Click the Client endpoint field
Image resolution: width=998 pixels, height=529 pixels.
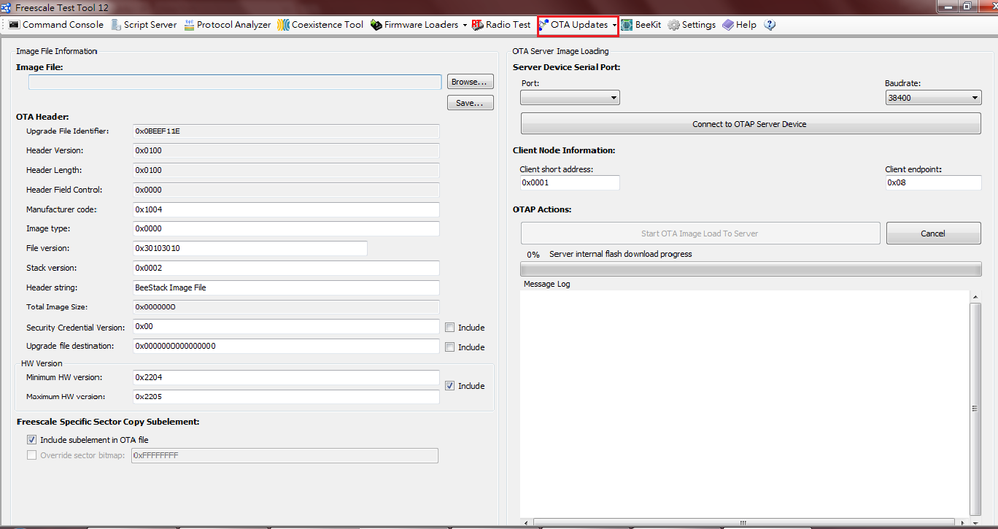click(x=933, y=183)
